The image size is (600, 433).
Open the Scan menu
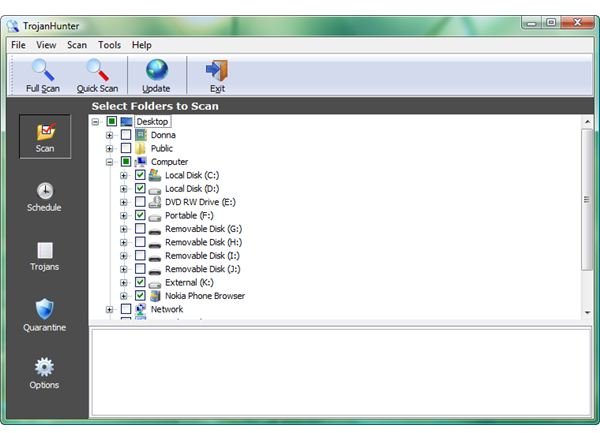click(77, 45)
